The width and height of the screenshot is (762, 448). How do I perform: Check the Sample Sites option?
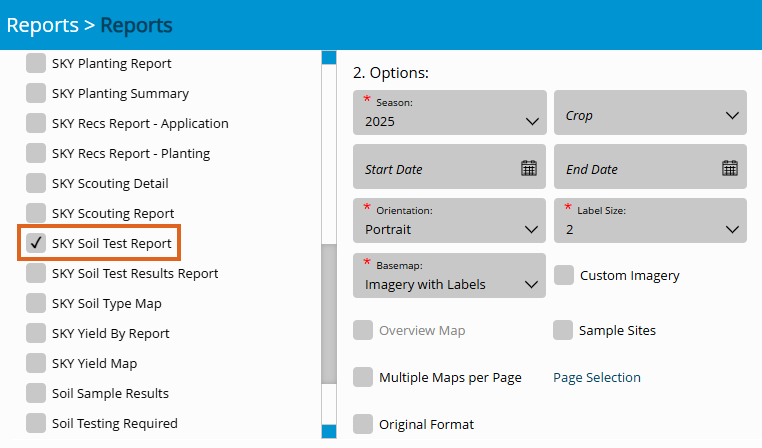563,330
